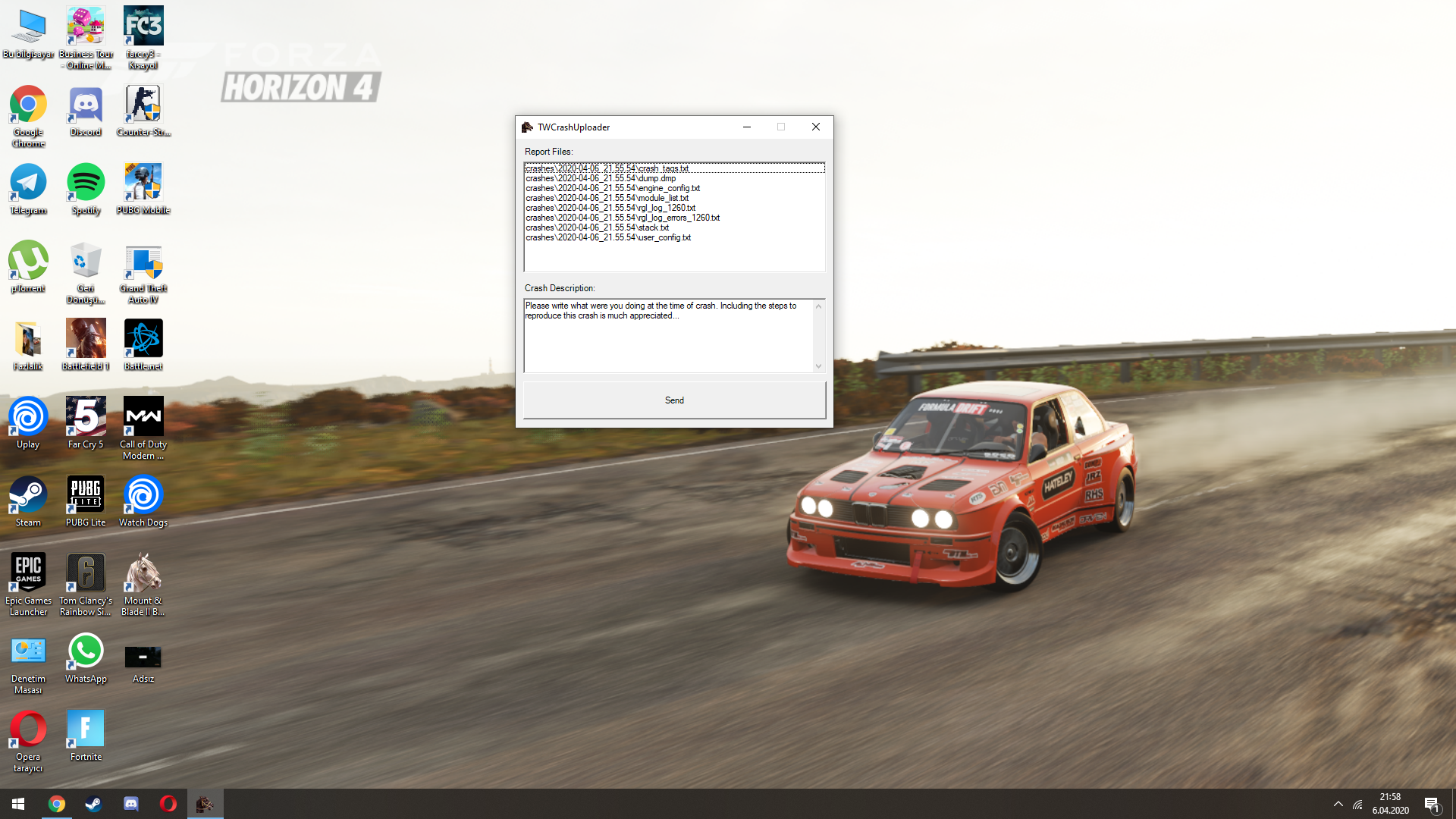Expand hidden system tray icons
Screen dimensions: 1456x819
(1338, 804)
